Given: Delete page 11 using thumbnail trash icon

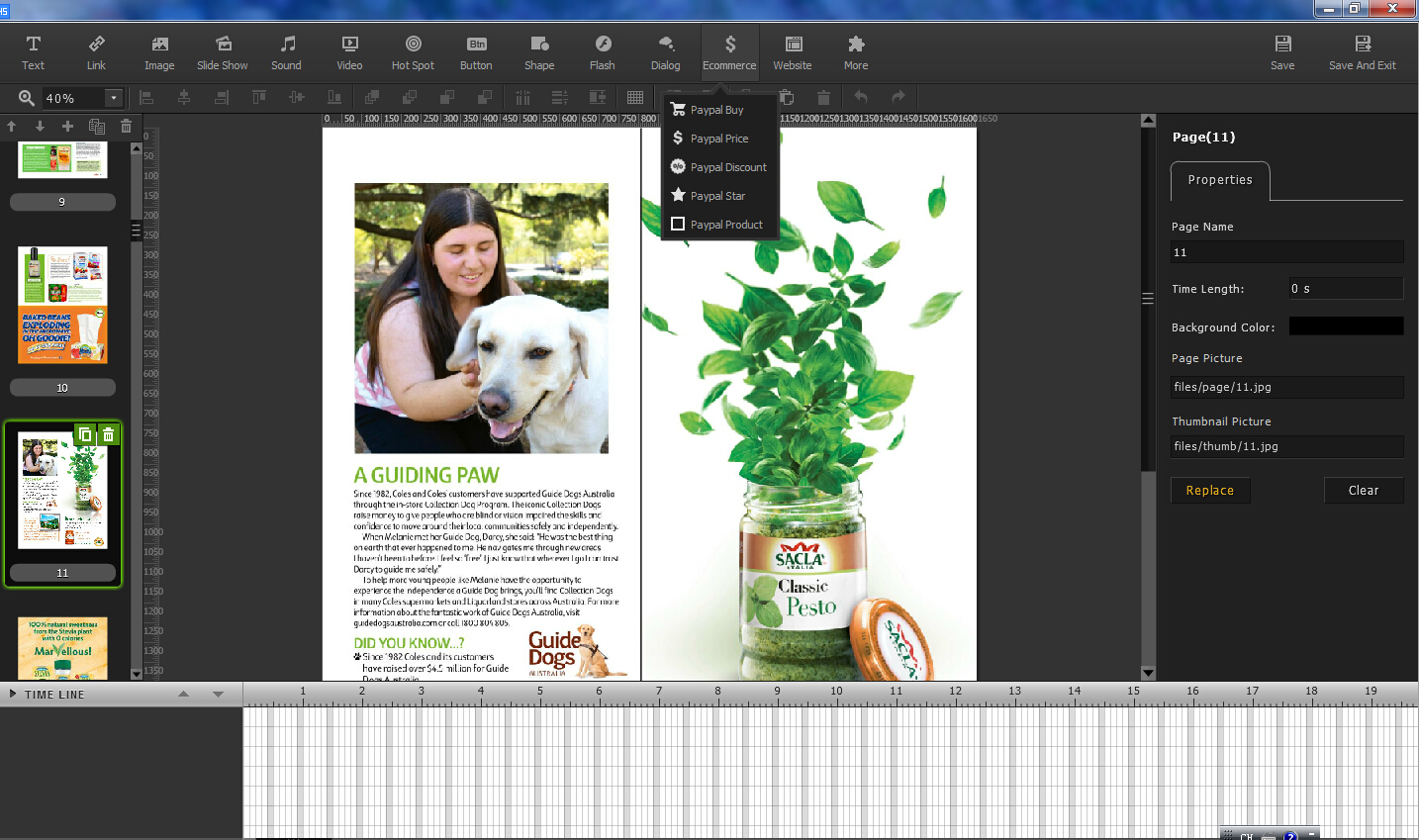Looking at the screenshot, I should click(109, 434).
